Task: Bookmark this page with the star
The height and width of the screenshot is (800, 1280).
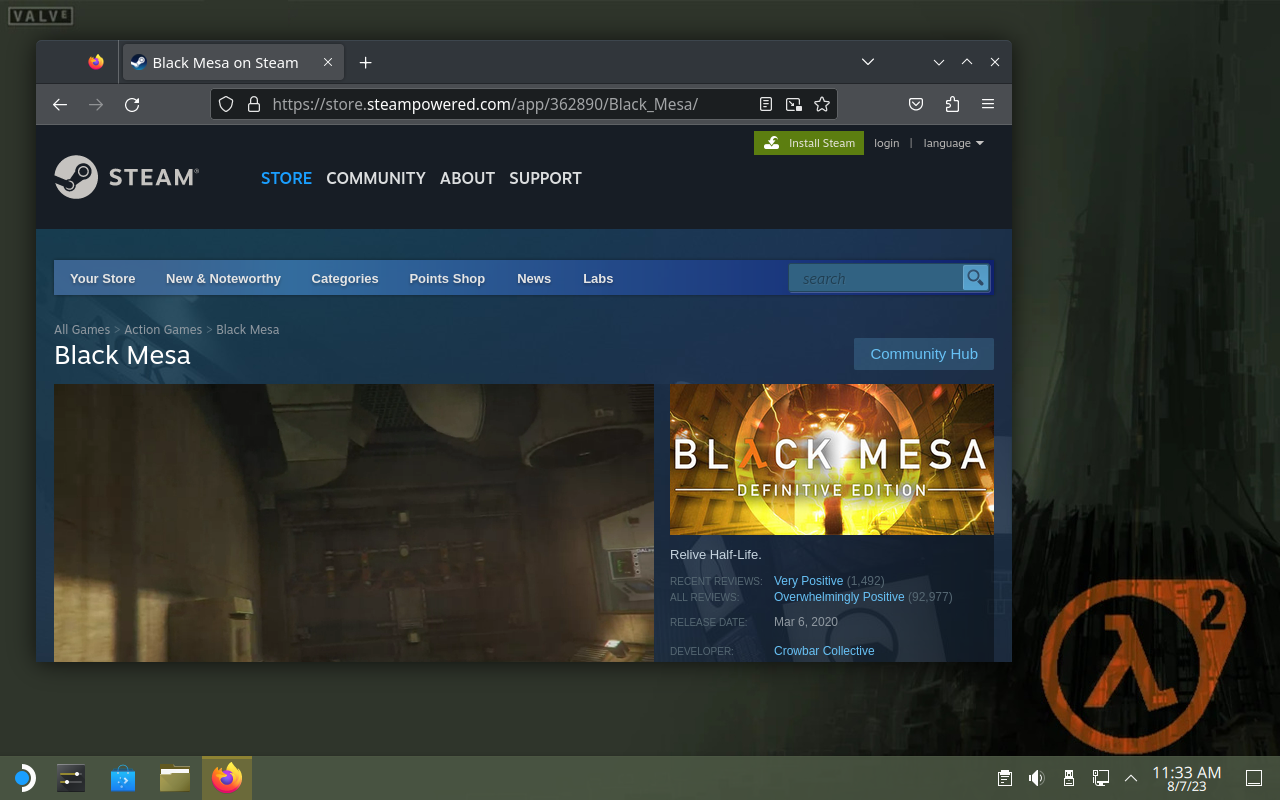Action: 822,104
